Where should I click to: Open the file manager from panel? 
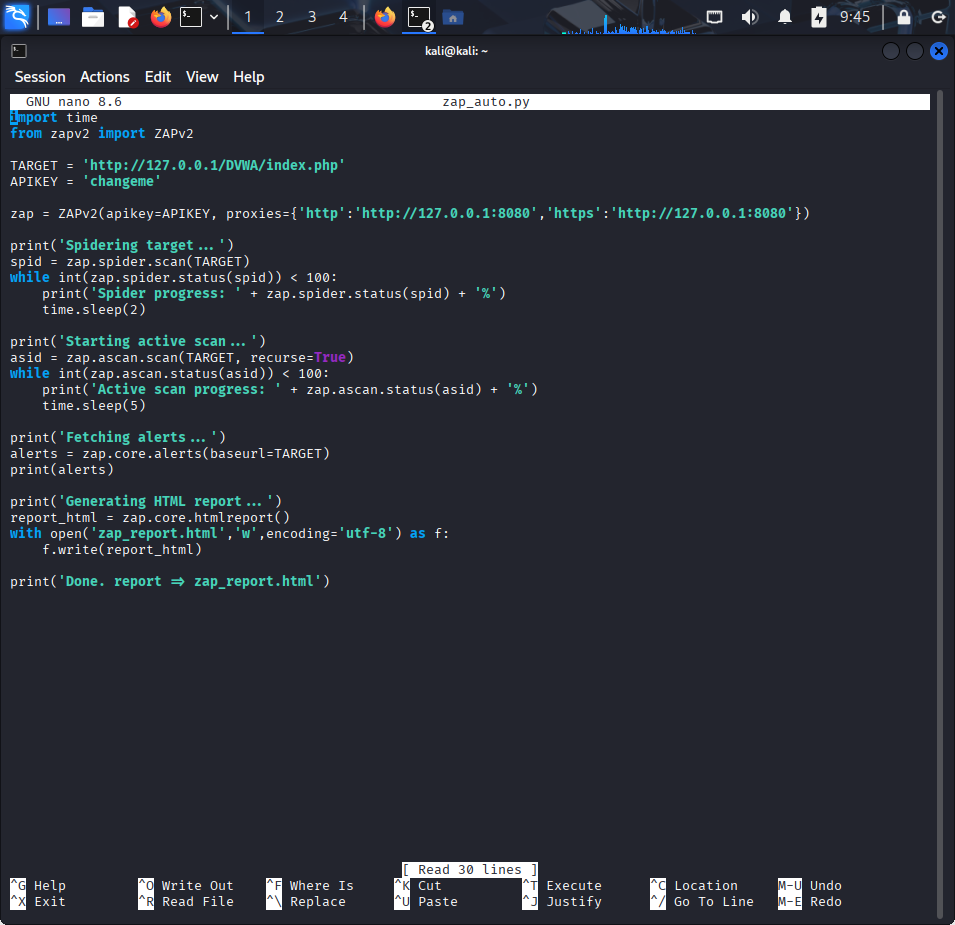93,17
